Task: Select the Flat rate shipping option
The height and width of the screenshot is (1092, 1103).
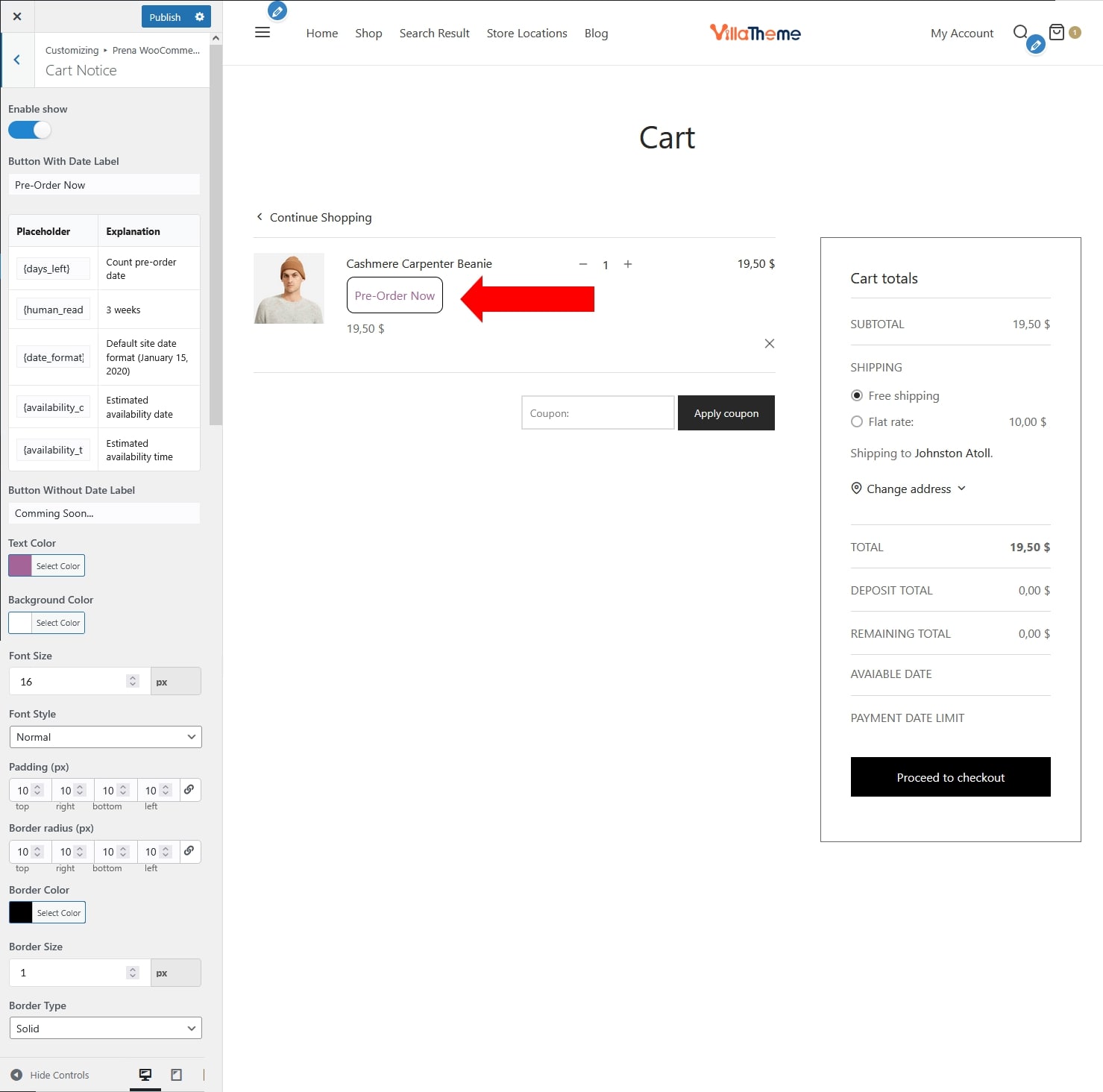Action: (857, 422)
